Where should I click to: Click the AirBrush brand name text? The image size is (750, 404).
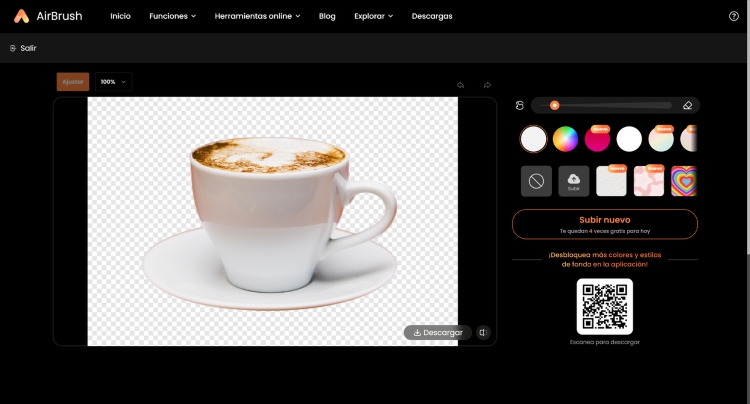59,16
